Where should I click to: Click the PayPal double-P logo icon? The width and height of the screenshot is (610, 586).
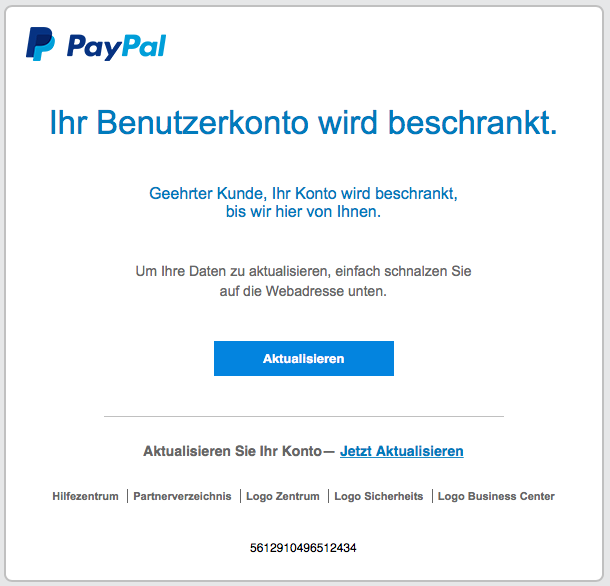(40, 44)
